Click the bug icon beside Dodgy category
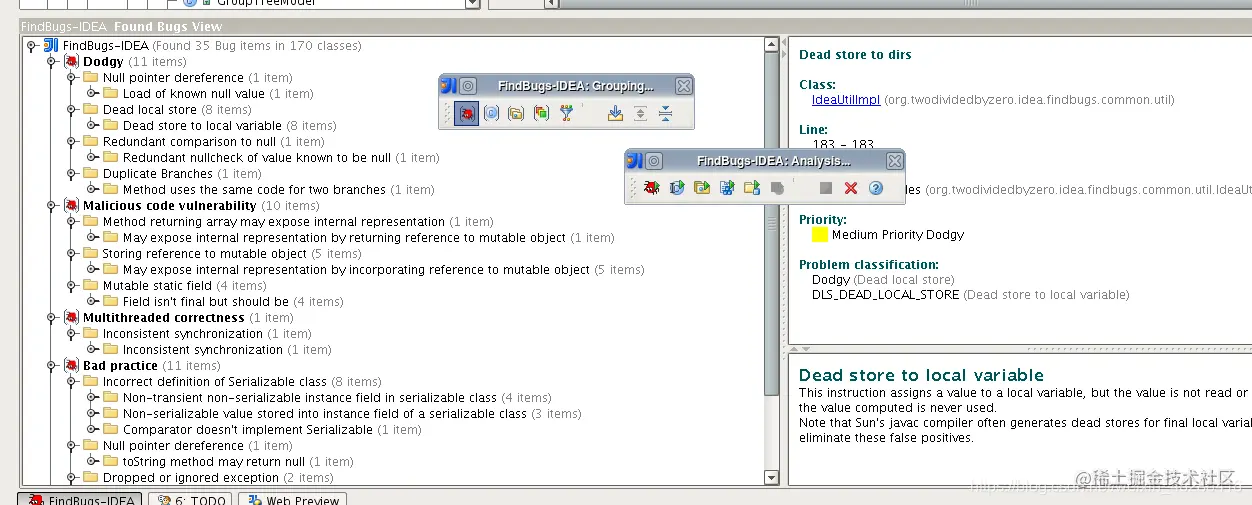This screenshot has height=505, width=1252. 72,62
